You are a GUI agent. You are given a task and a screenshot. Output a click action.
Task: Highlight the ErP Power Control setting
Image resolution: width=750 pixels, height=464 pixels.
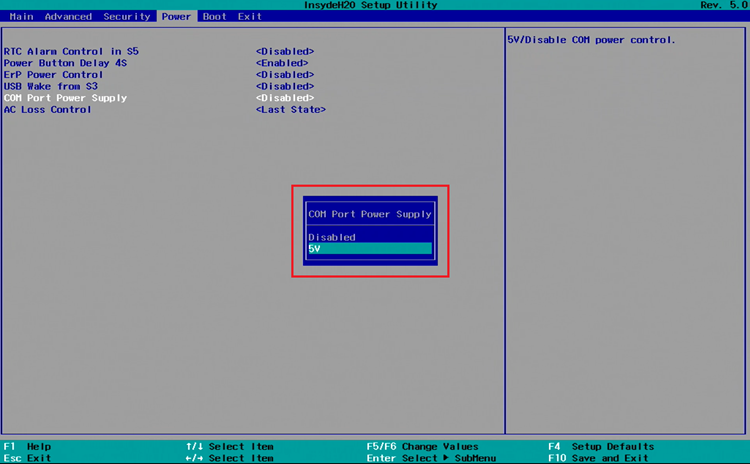(x=53, y=75)
